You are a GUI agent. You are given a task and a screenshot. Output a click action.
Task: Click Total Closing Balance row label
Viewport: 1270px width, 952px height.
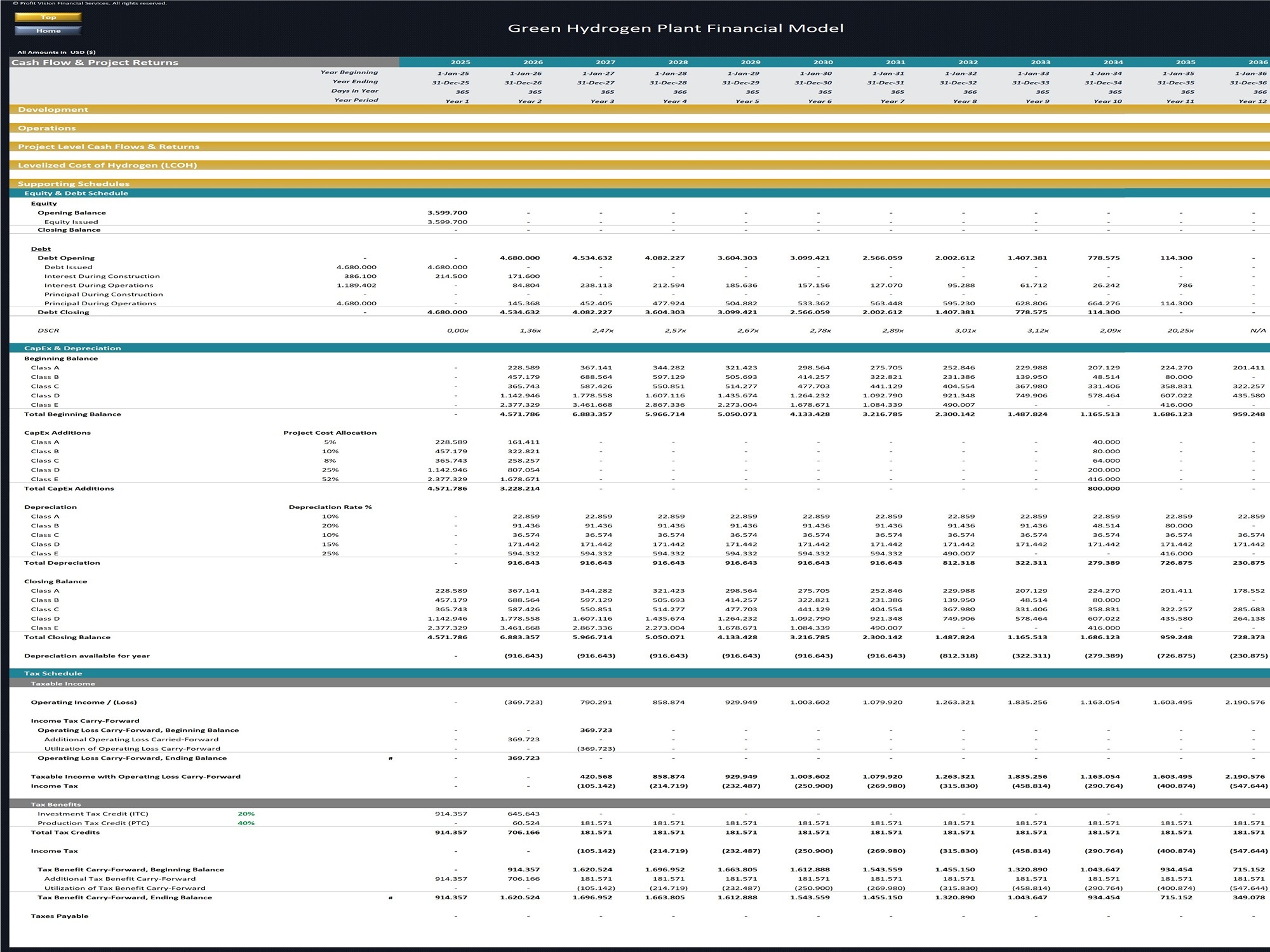point(67,637)
